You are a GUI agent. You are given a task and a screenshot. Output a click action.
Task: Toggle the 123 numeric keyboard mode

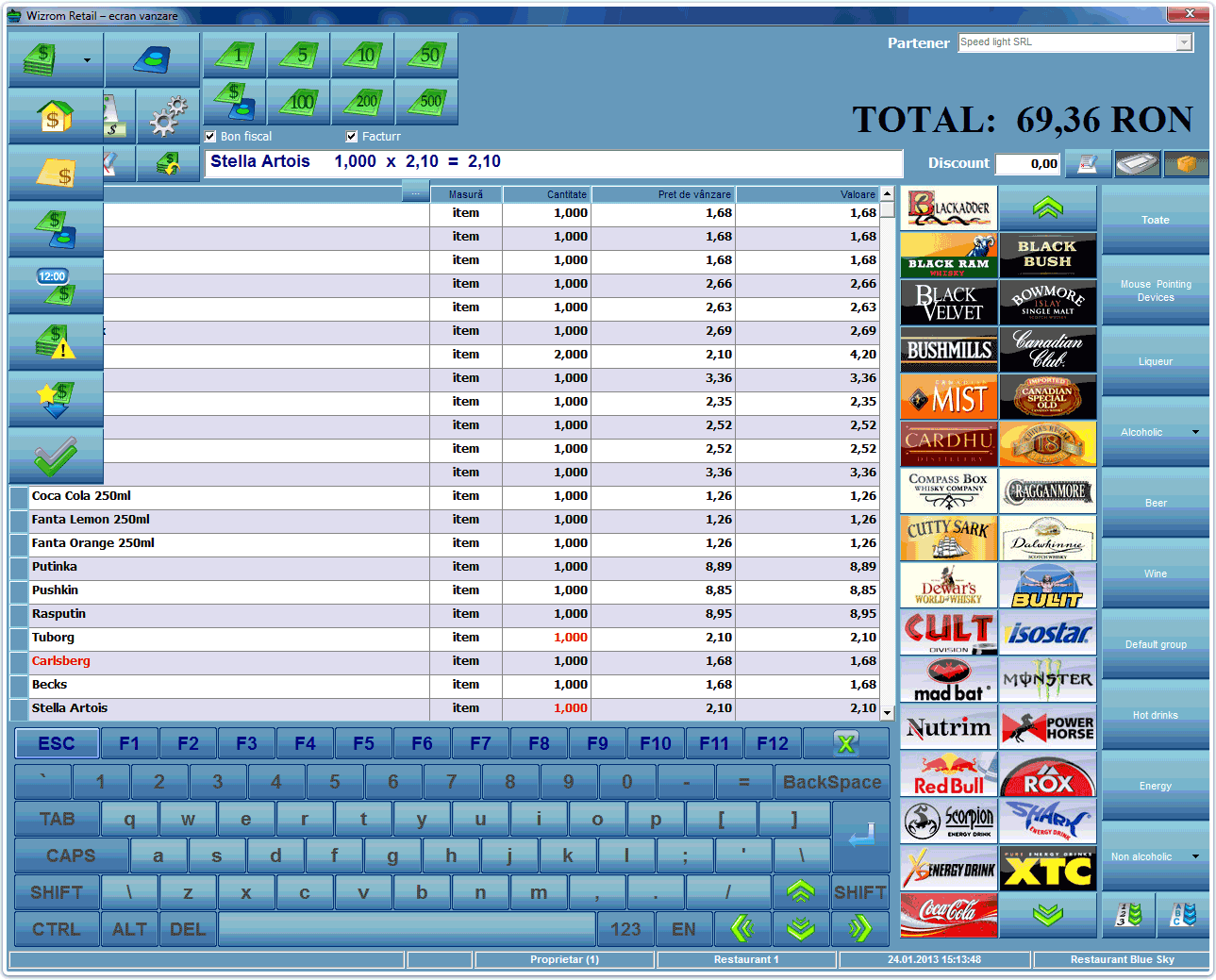coord(625,929)
